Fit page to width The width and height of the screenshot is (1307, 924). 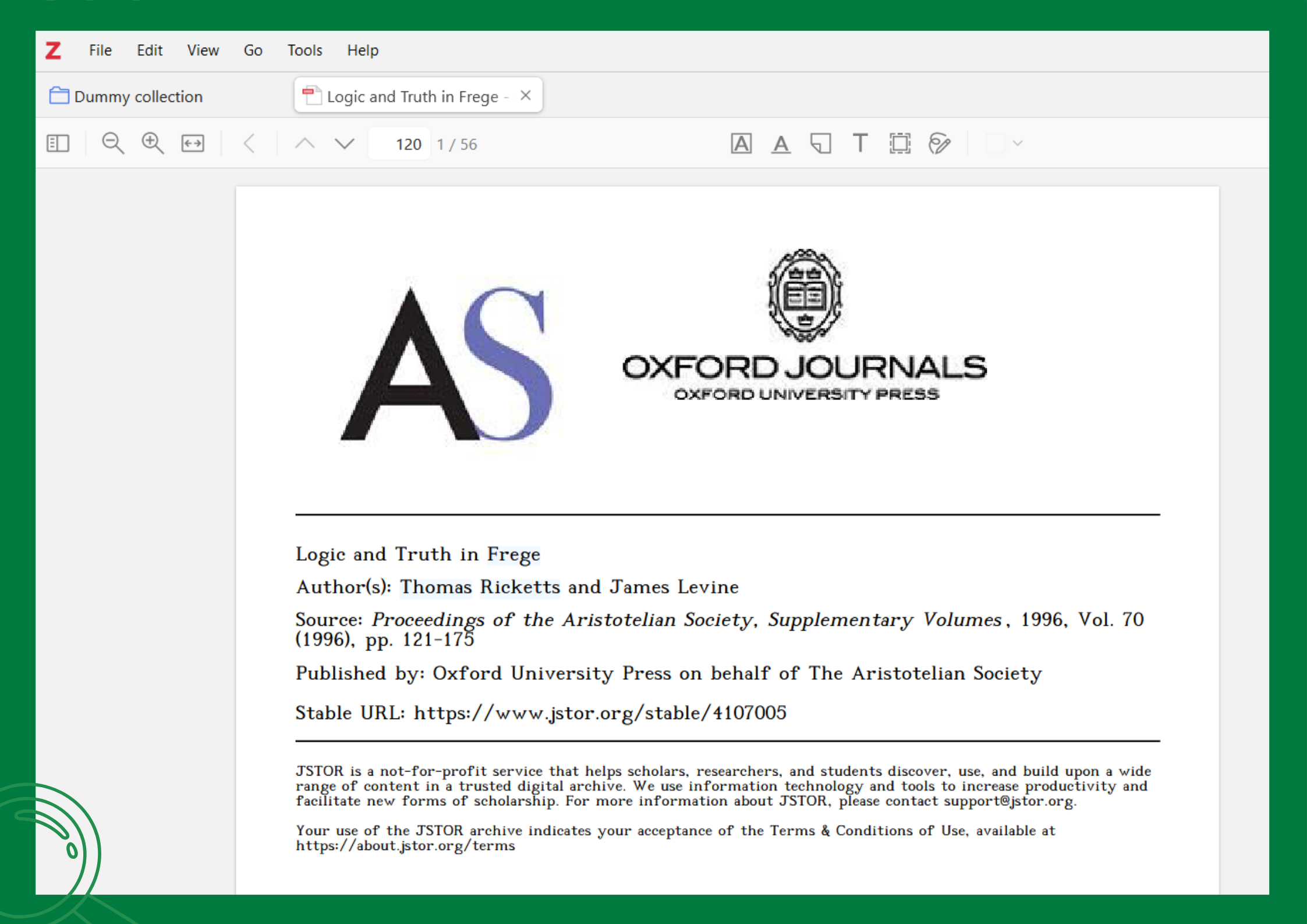click(x=193, y=144)
